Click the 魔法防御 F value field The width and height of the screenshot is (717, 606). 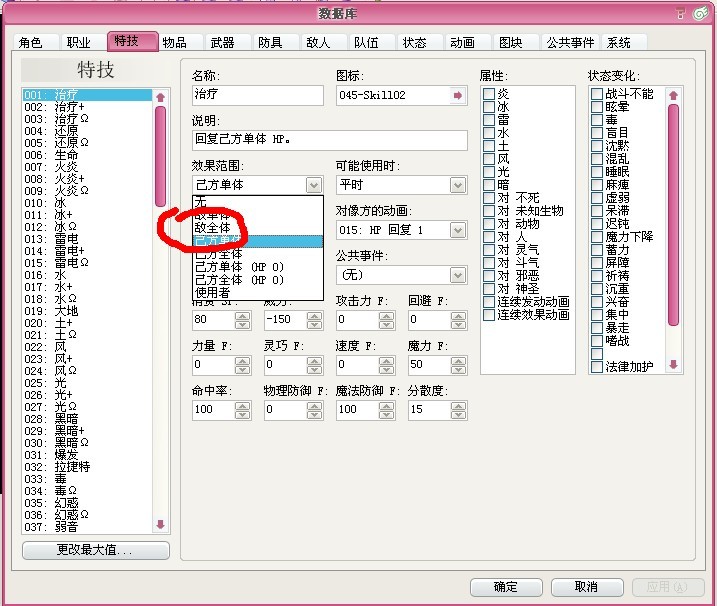pyautogui.click(x=358, y=410)
